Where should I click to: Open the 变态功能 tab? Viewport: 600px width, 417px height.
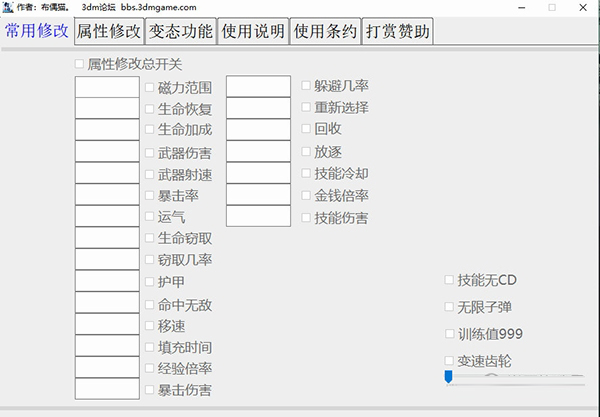(x=181, y=31)
